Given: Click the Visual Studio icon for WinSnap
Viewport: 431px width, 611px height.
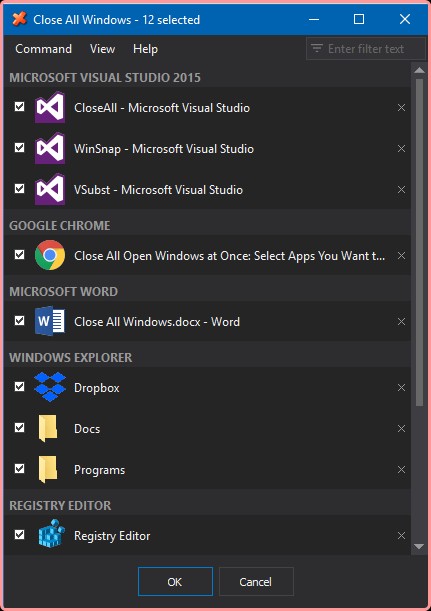Looking at the screenshot, I should 49,148.
